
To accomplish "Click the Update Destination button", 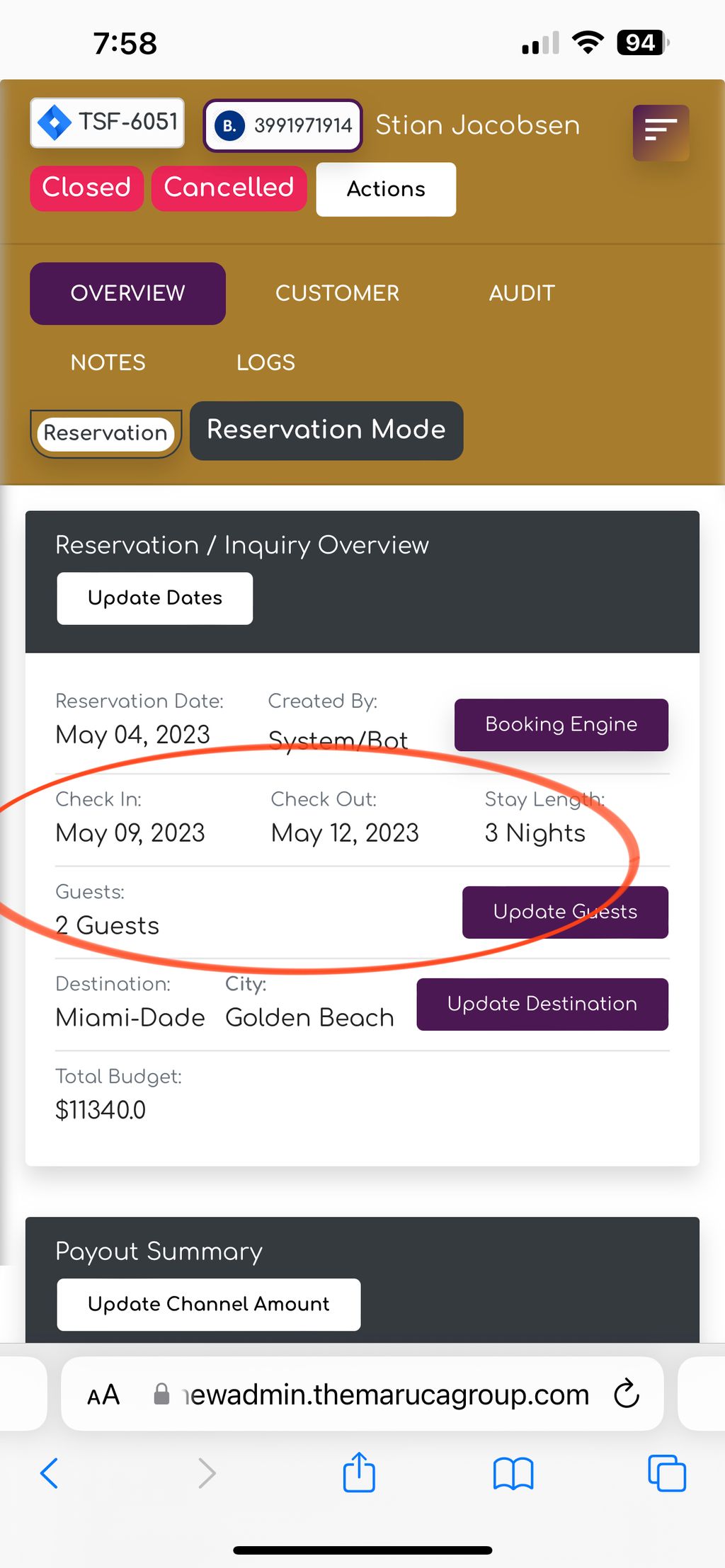I will pyautogui.click(x=542, y=1004).
